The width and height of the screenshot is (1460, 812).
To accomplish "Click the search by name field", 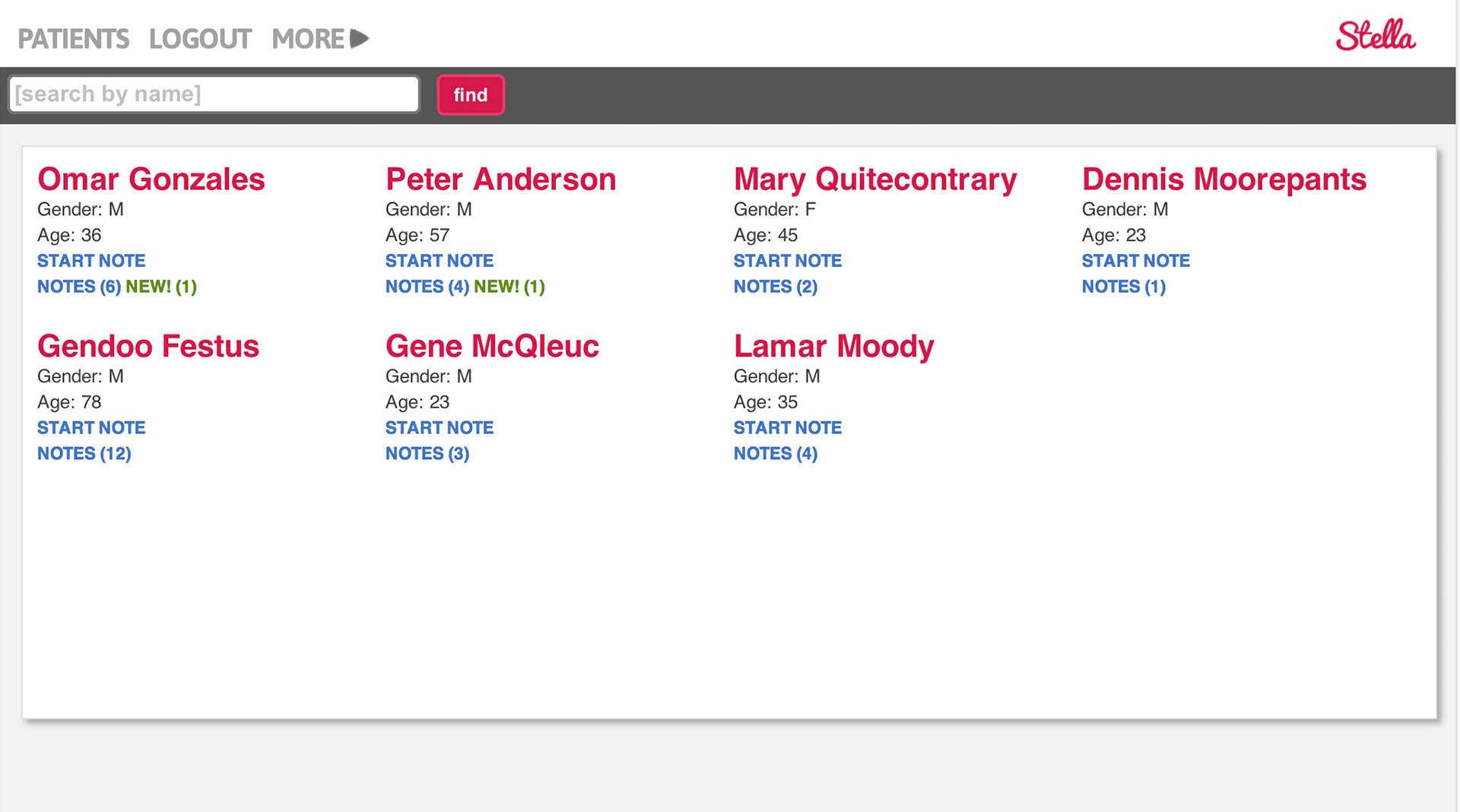I will (x=214, y=94).
